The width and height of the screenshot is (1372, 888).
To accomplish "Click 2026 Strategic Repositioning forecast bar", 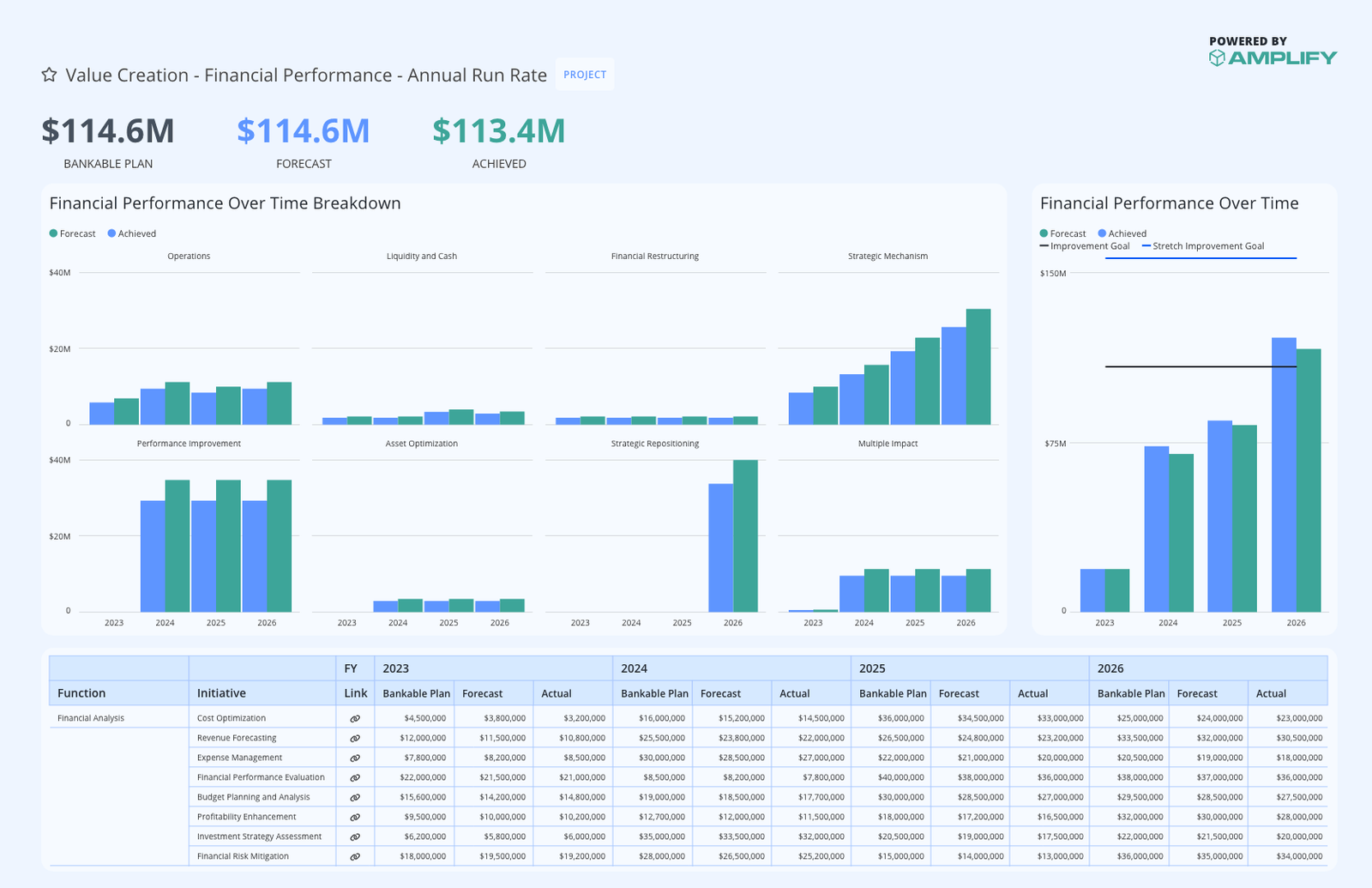I will (745, 536).
